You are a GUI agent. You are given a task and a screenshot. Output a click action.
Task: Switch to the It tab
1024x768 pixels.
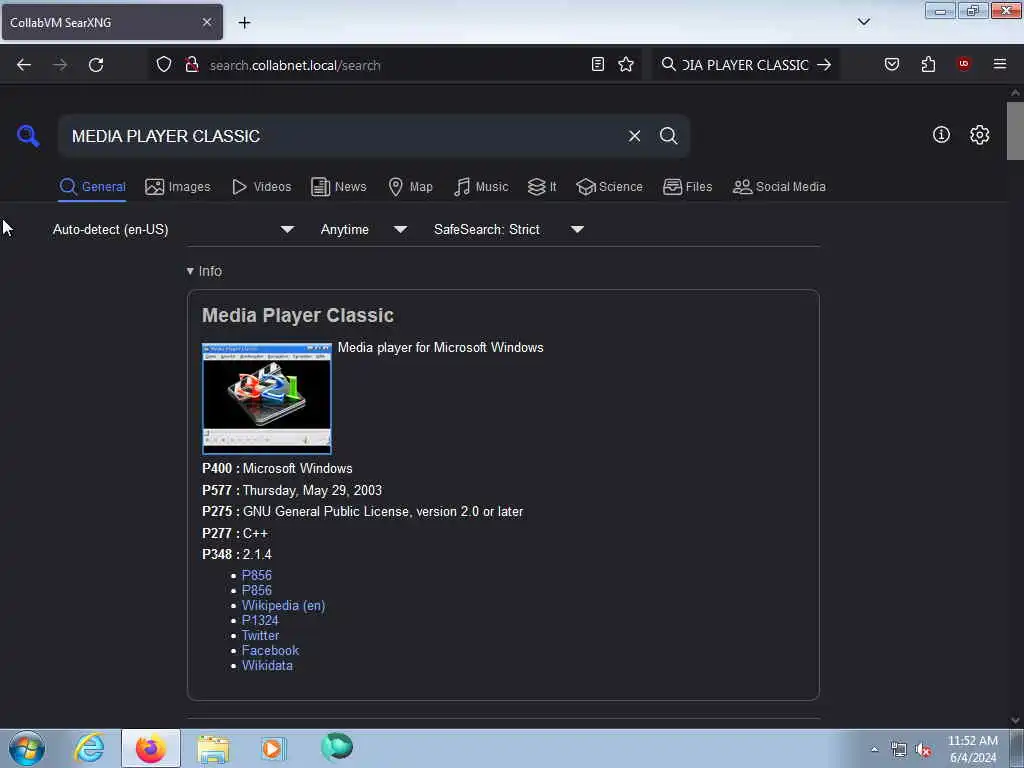[541, 187]
